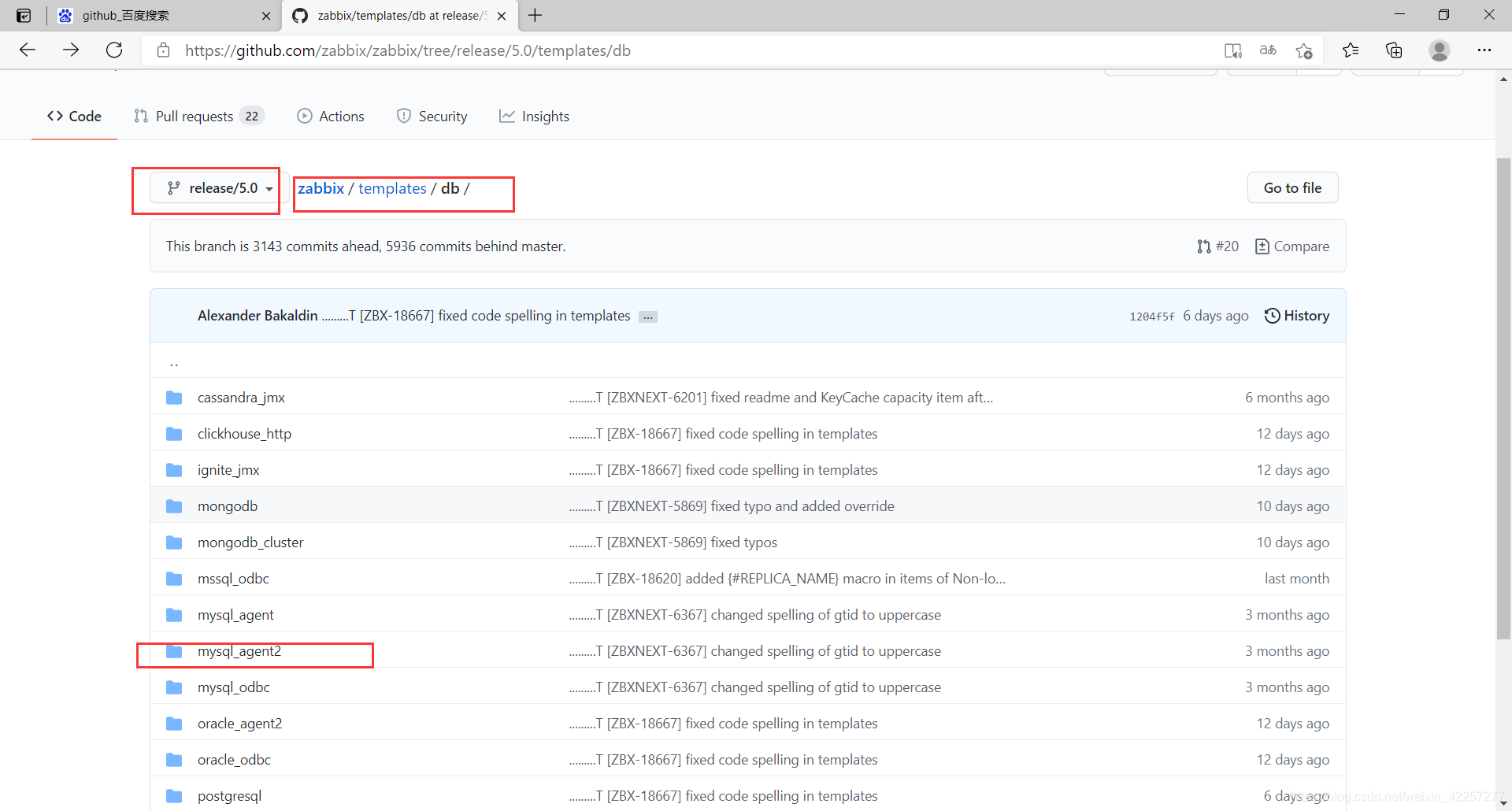
Task: View site information via lock icon
Action: [163, 50]
